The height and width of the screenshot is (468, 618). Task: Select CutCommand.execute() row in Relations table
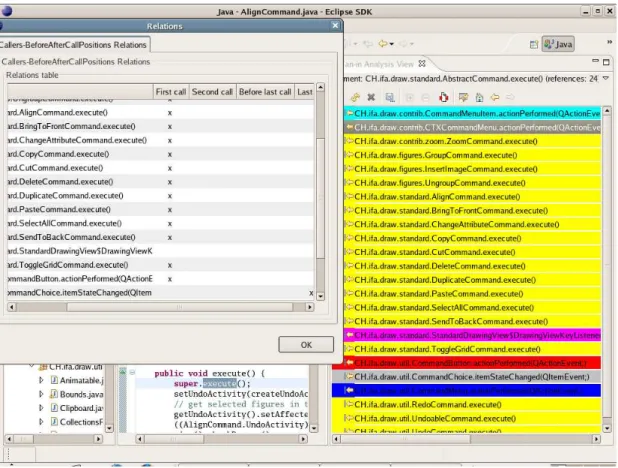[161, 168]
